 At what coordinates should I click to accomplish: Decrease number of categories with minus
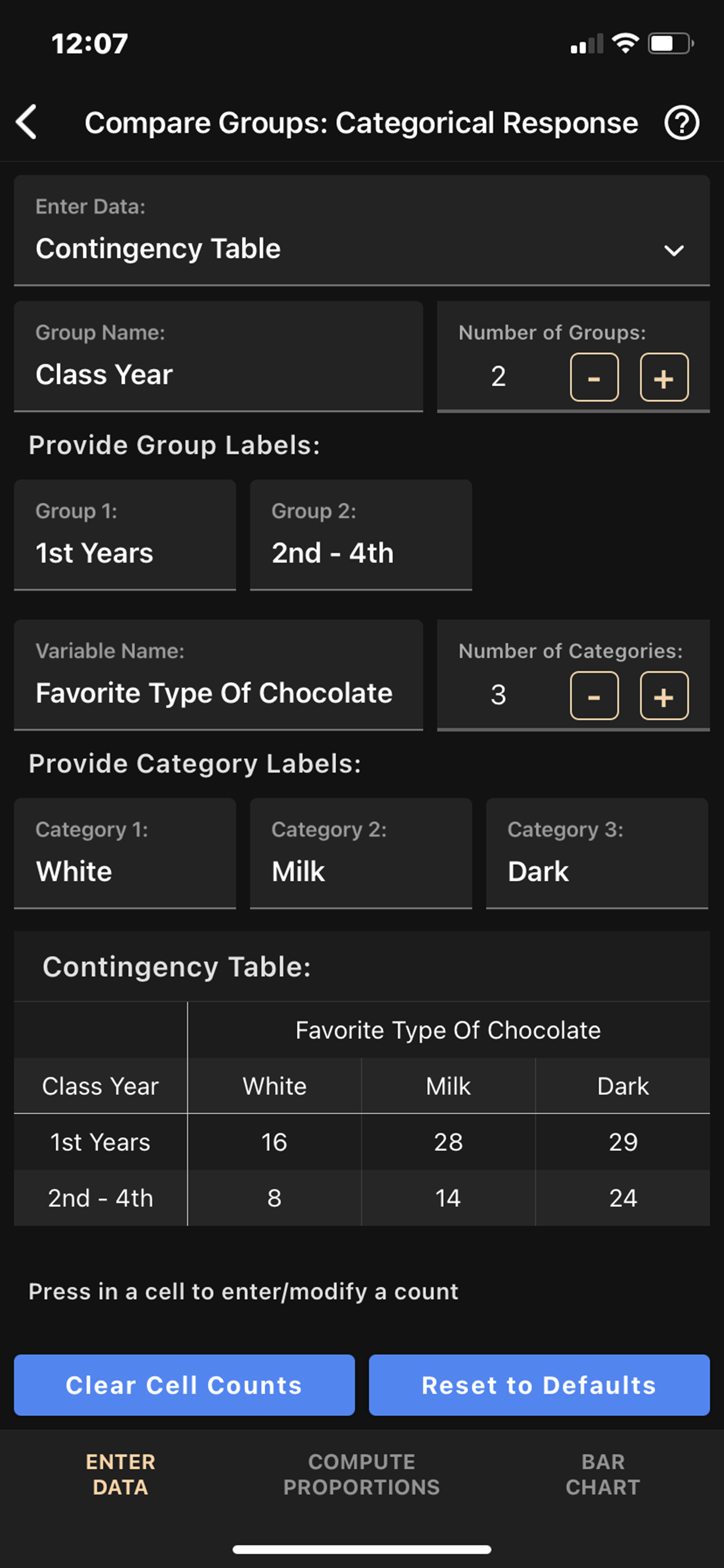594,696
